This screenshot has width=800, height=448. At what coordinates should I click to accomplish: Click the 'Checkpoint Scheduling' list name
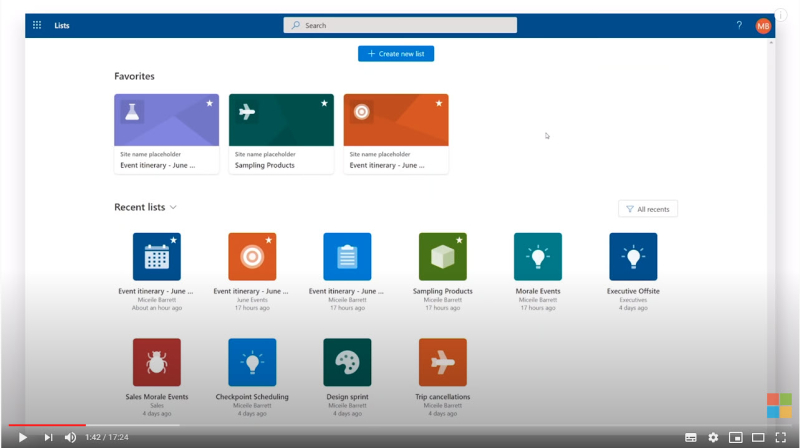tap(252, 396)
